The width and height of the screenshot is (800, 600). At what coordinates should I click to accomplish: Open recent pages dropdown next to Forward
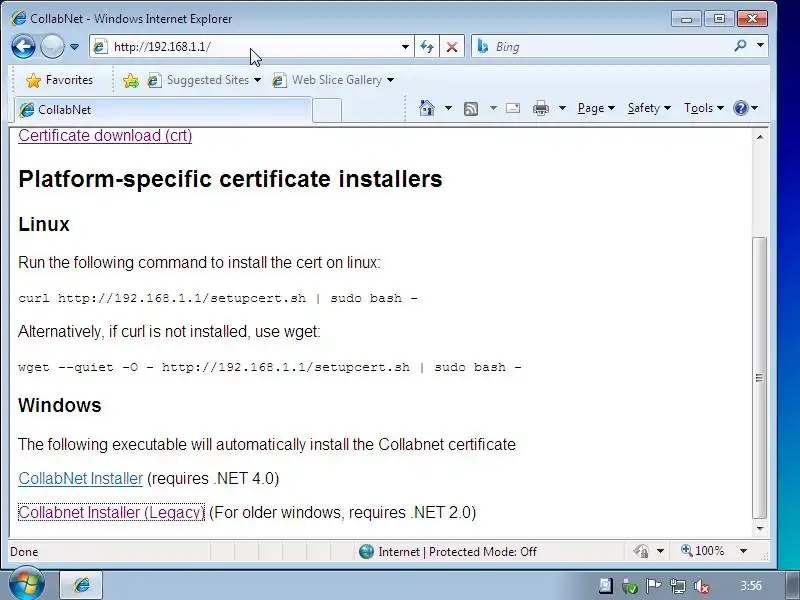point(74,47)
